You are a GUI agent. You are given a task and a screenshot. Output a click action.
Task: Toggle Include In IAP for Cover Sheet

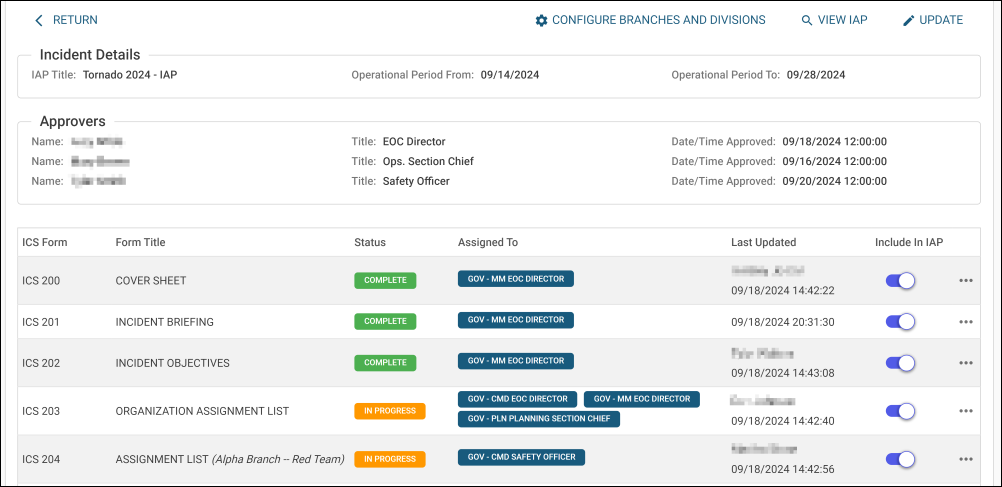(900, 281)
